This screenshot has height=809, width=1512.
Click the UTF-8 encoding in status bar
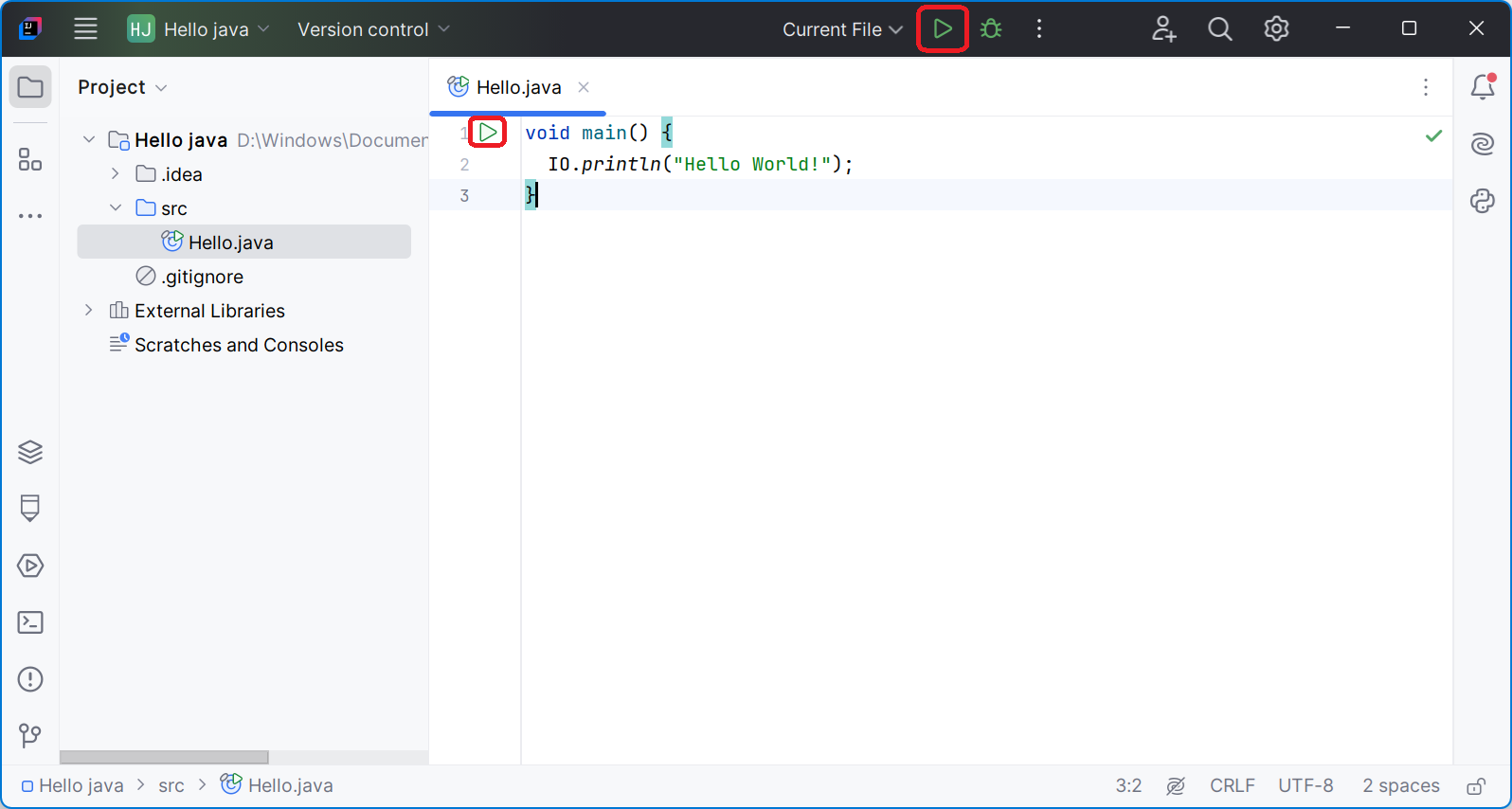click(x=1305, y=786)
